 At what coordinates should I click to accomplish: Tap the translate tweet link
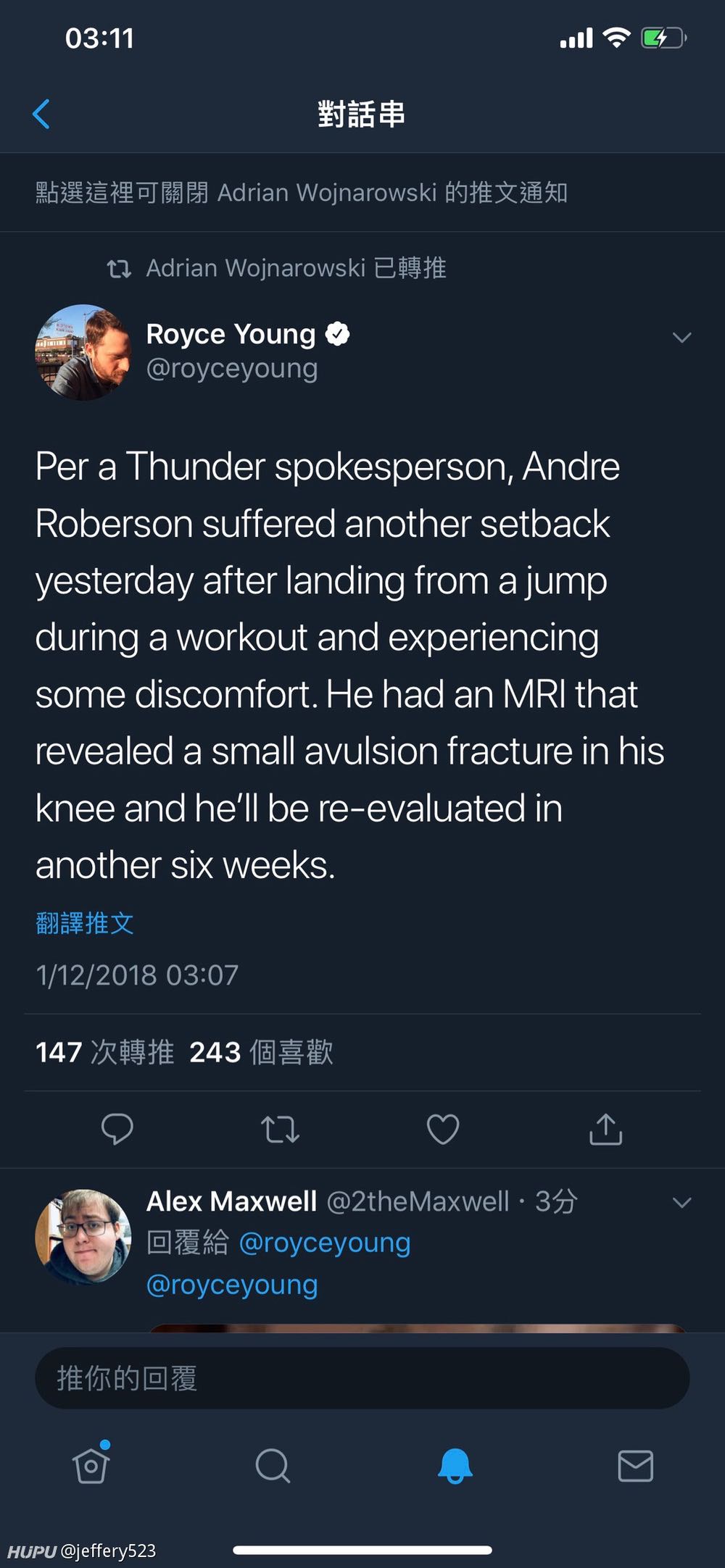point(85,923)
